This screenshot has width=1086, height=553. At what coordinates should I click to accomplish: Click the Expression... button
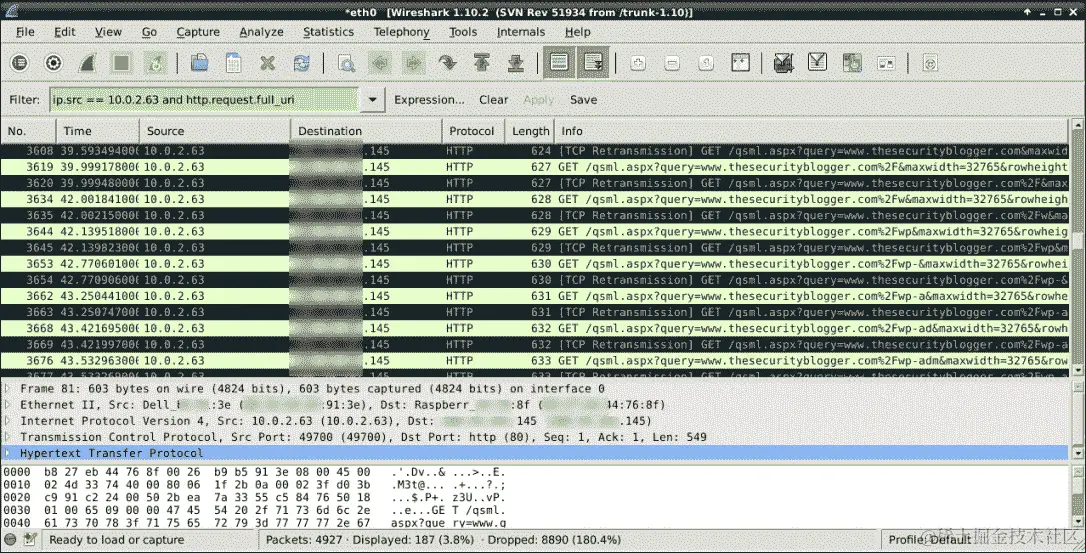point(429,100)
